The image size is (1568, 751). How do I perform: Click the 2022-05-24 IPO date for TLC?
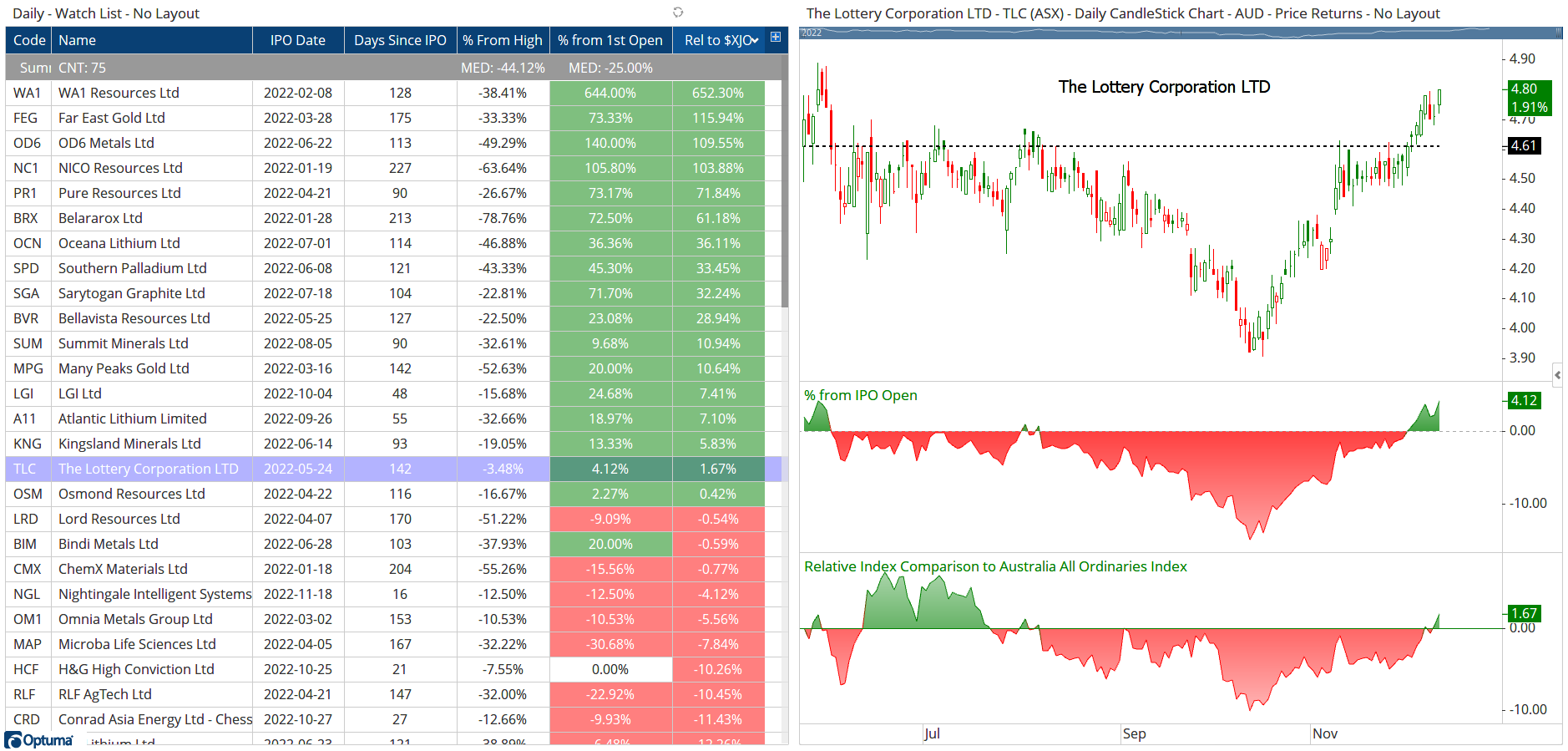[x=298, y=469]
